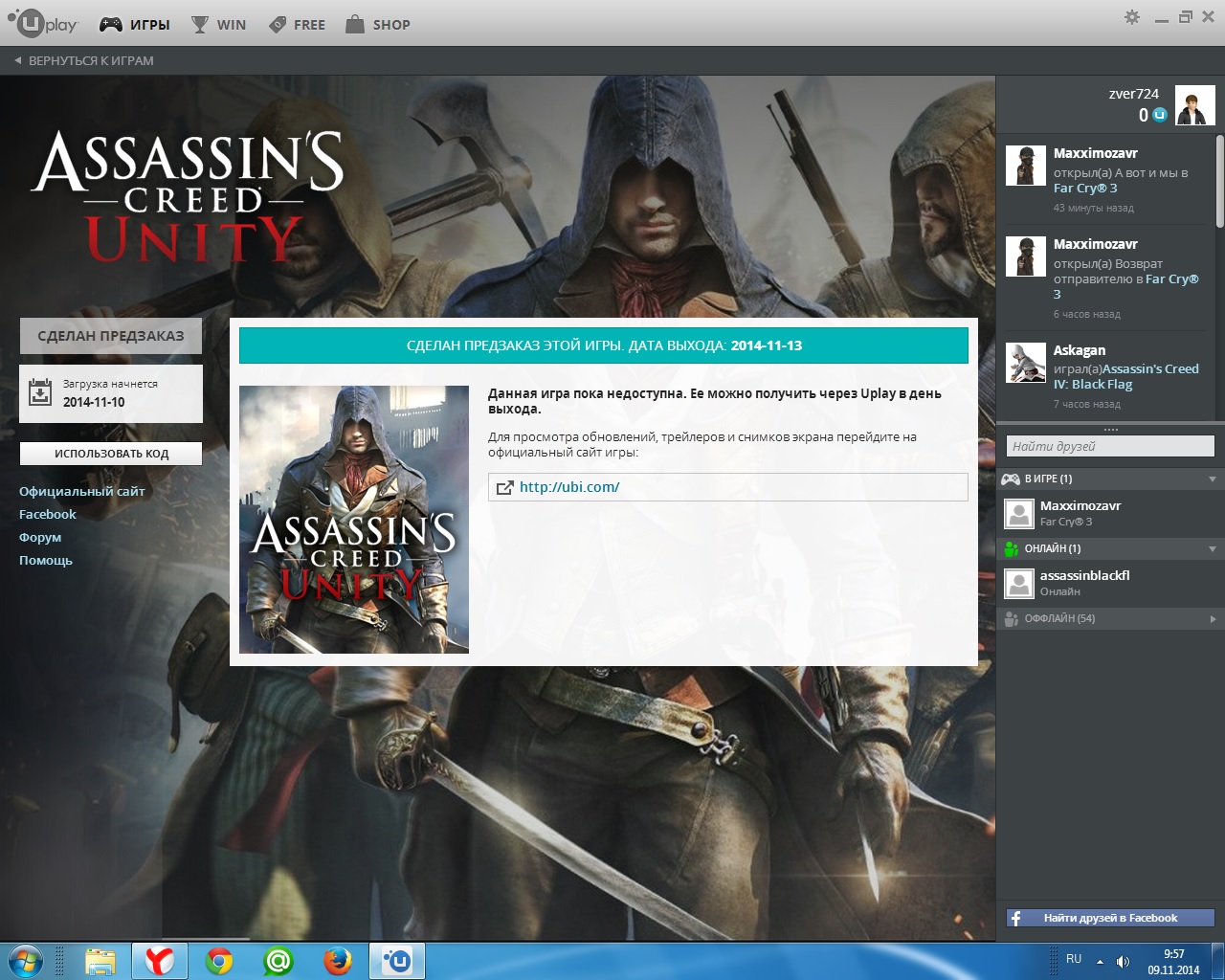Click Maxximozavr avatar in 6 hours ago entry
Image resolution: width=1225 pixels, height=980 pixels.
(1025, 256)
